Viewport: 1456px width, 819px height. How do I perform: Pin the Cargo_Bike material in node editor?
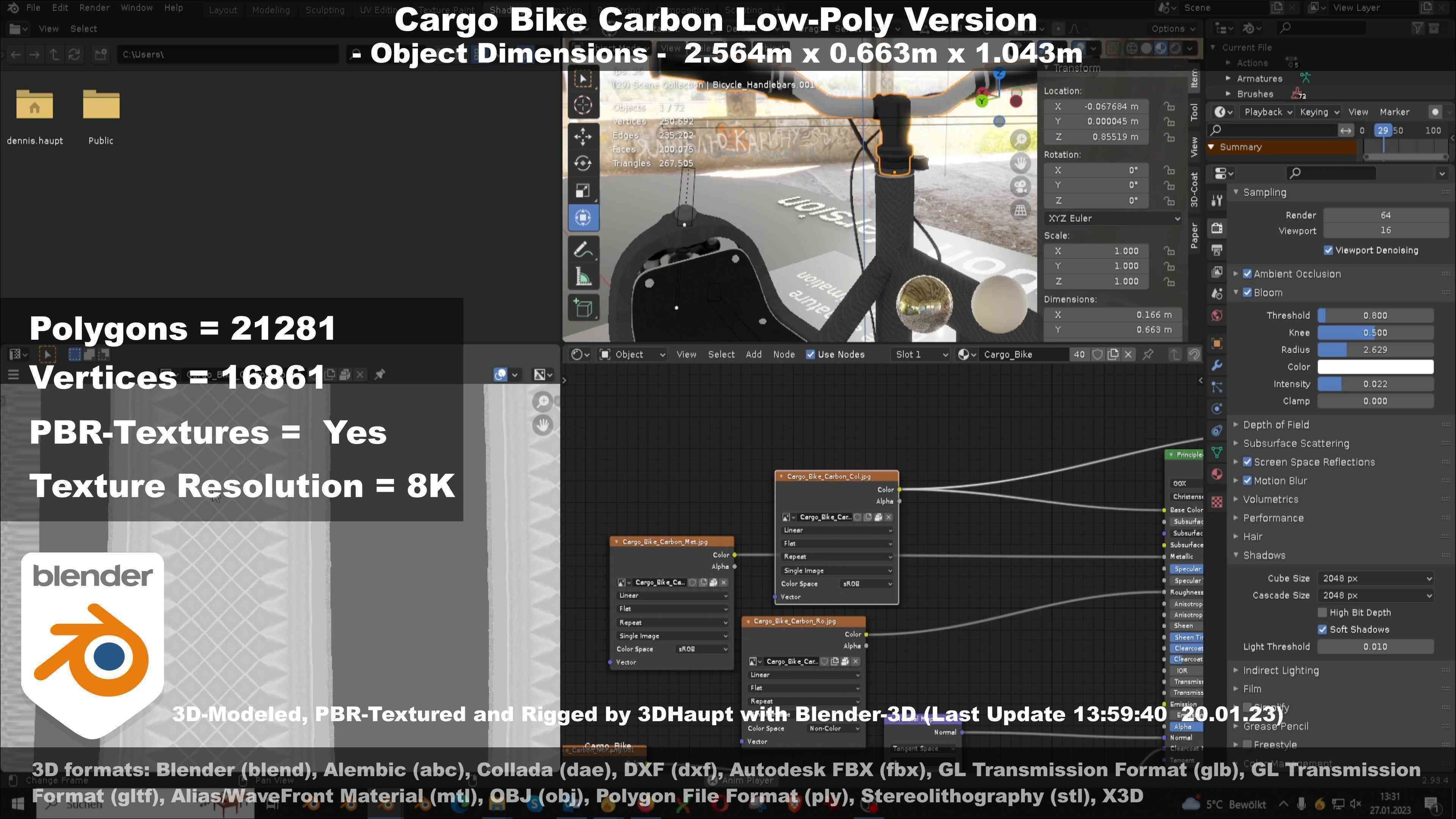click(1148, 355)
